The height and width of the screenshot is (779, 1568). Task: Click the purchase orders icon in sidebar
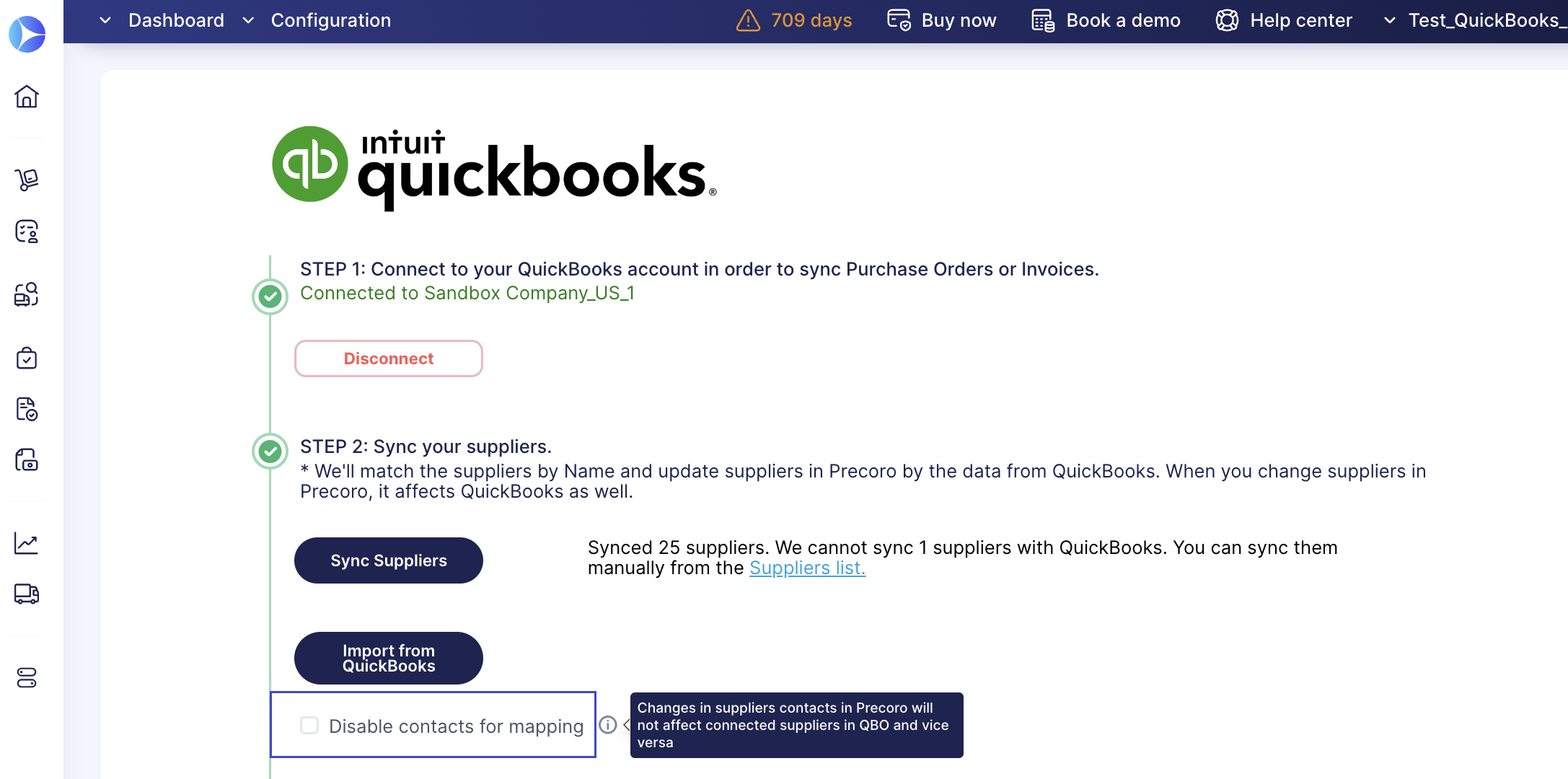tap(27, 359)
